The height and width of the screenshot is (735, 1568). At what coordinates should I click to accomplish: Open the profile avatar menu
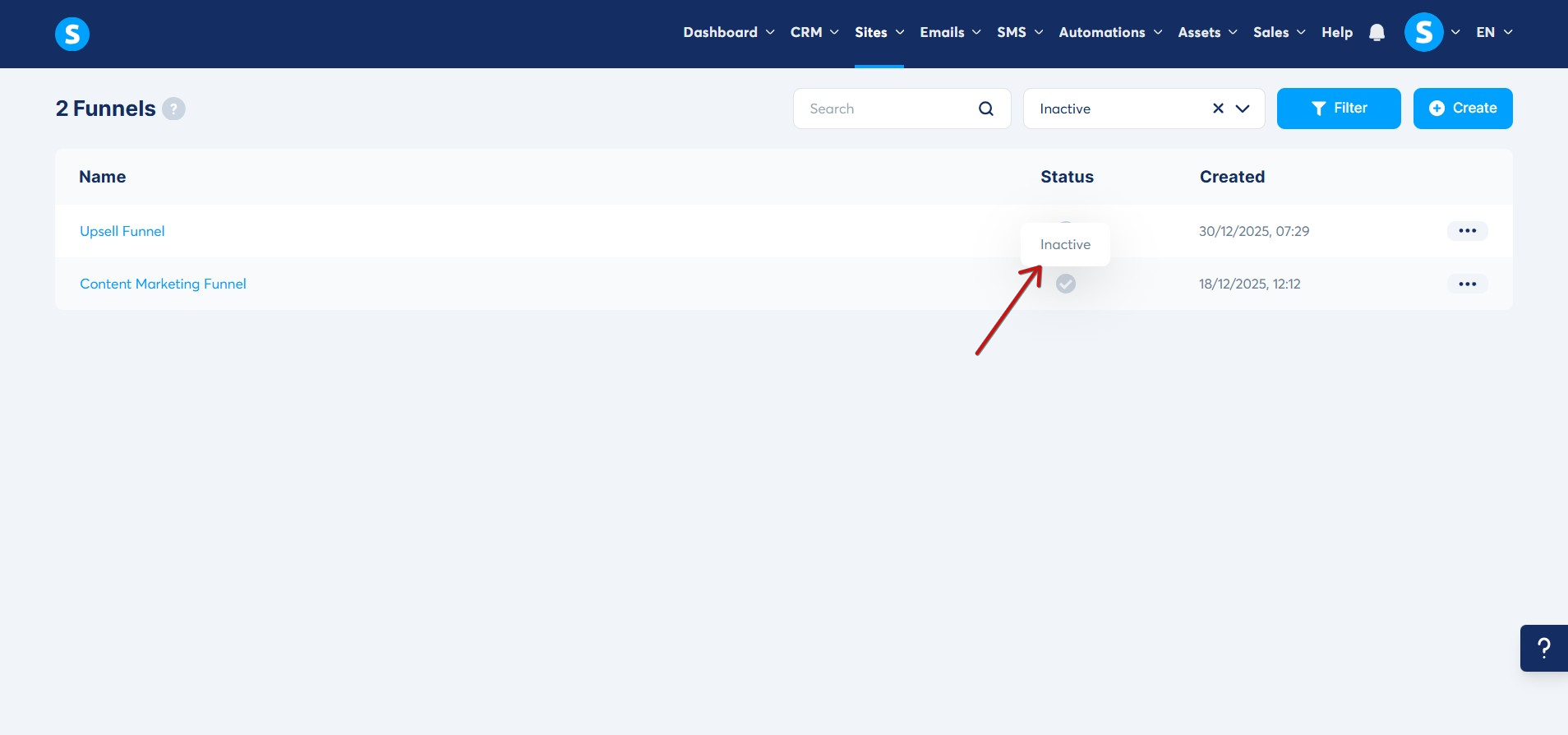[1423, 32]
